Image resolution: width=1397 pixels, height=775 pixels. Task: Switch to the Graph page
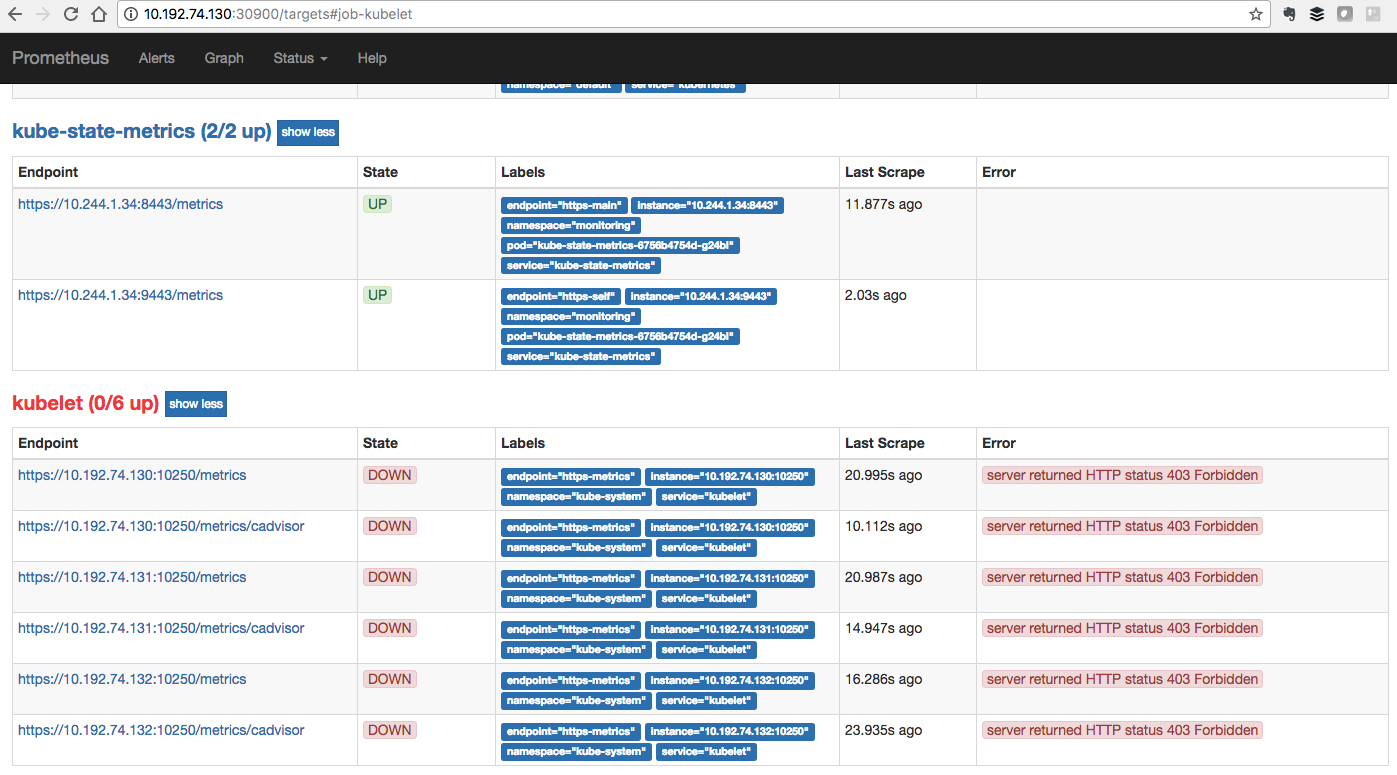224,58
